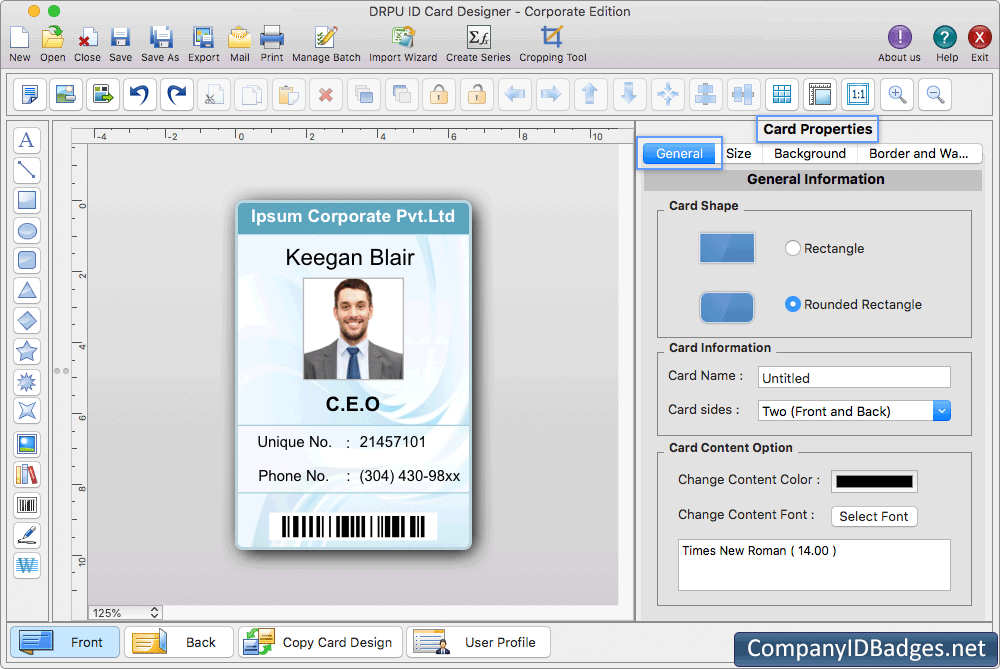Switch to the Background tab
Screen dimensions: 1000x669
pos(810,154)
